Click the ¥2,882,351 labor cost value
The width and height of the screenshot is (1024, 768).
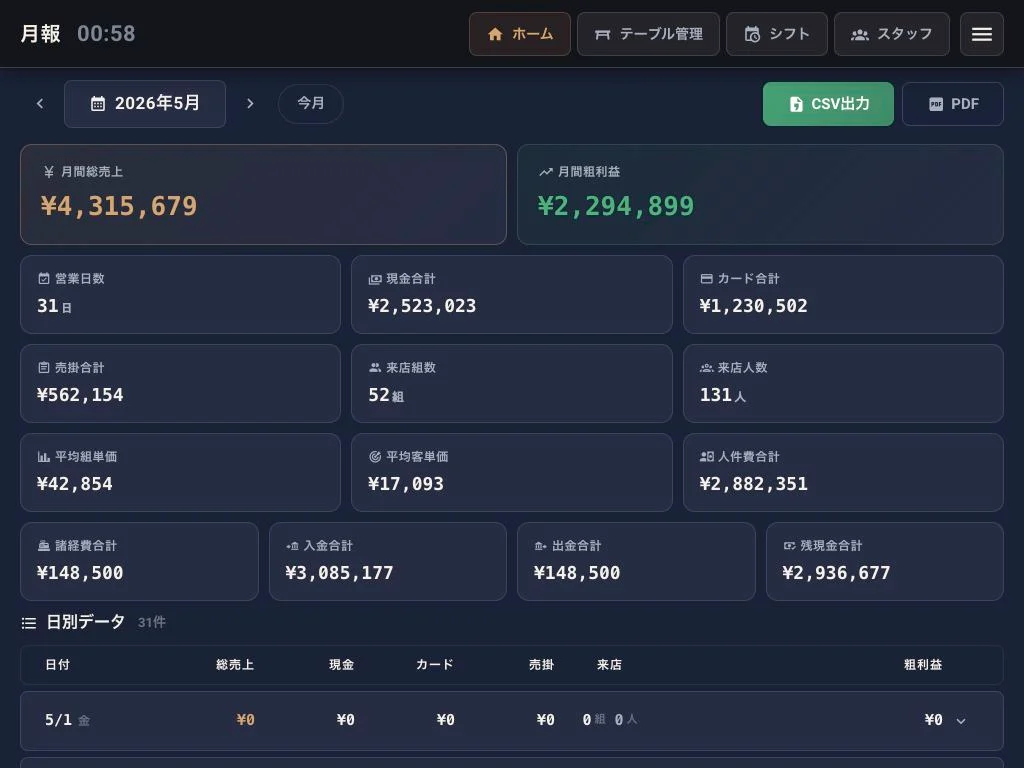pos(753,483)
